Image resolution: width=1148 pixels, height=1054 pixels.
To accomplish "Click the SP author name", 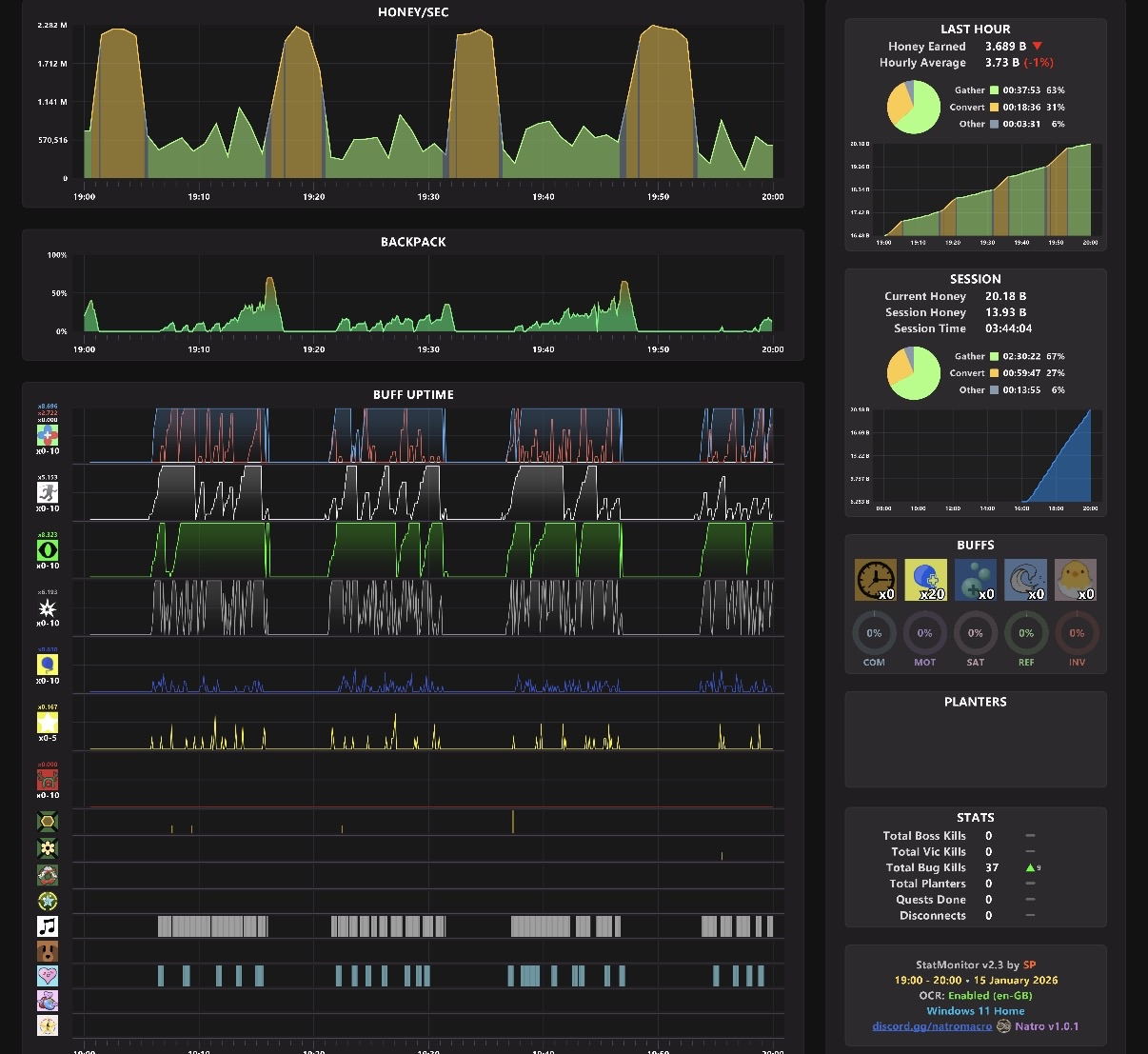I will click(1029, 965).
